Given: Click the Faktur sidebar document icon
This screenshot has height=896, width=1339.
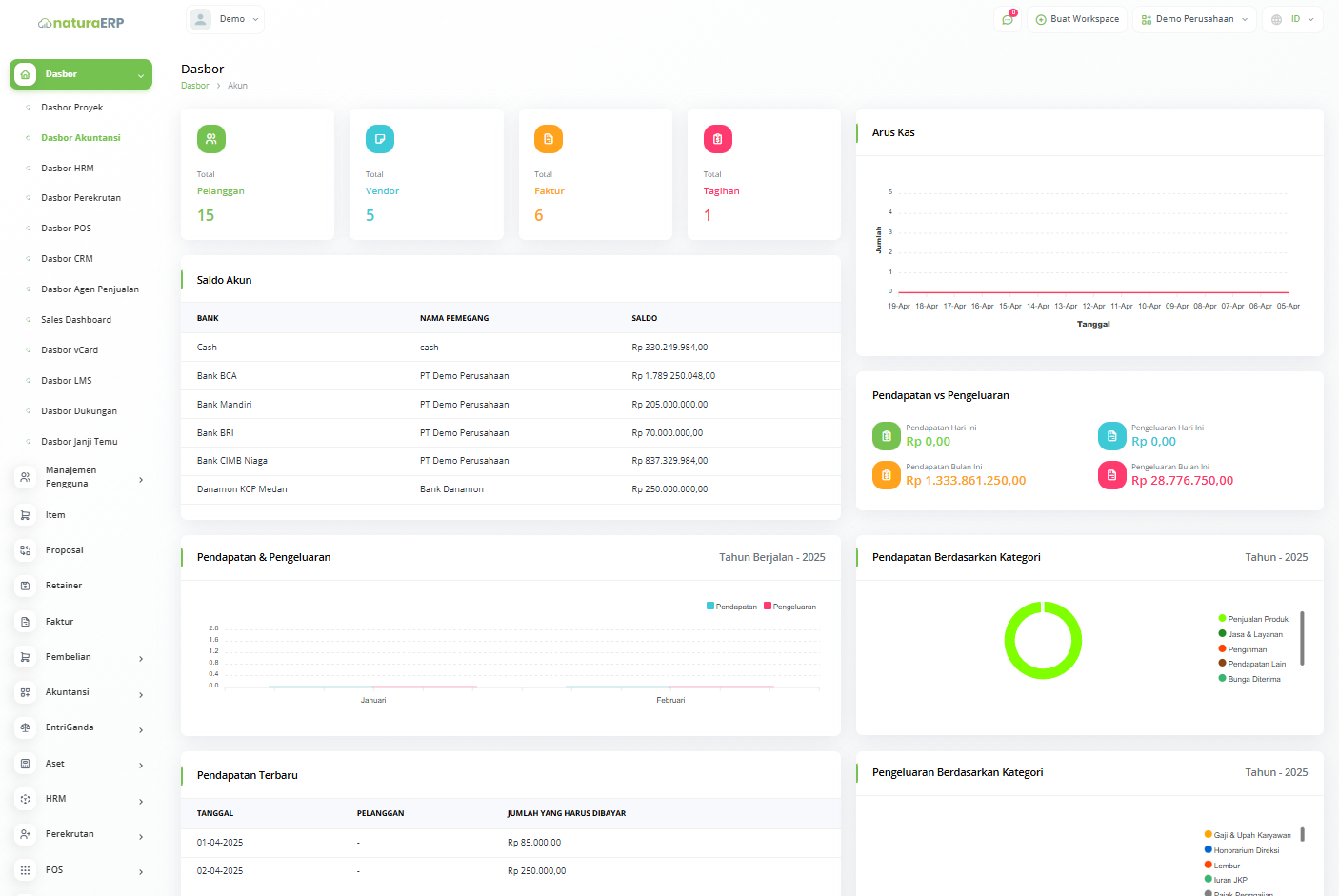Looking at the screenshot, I should click(x=26, y=622).
